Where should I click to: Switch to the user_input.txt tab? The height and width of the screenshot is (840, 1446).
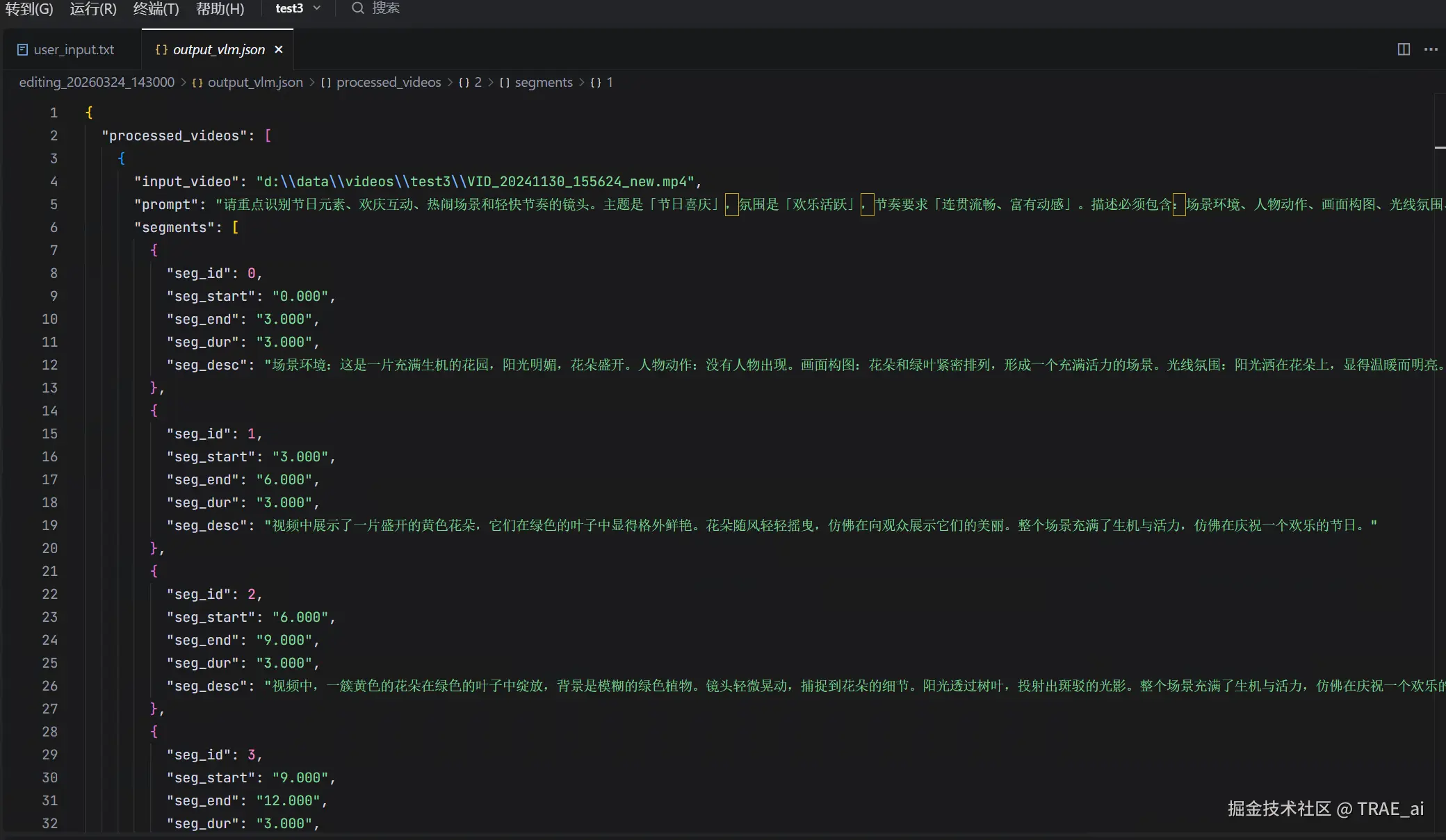click(74, 50)
